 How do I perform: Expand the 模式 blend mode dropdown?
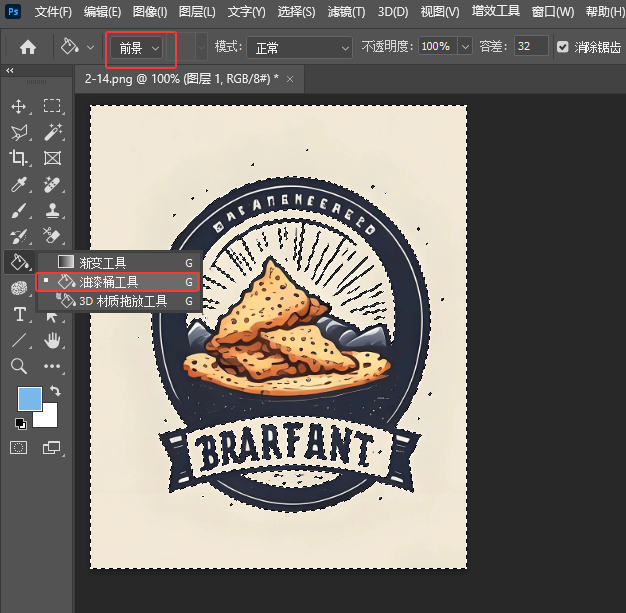[x=300, y=47]
